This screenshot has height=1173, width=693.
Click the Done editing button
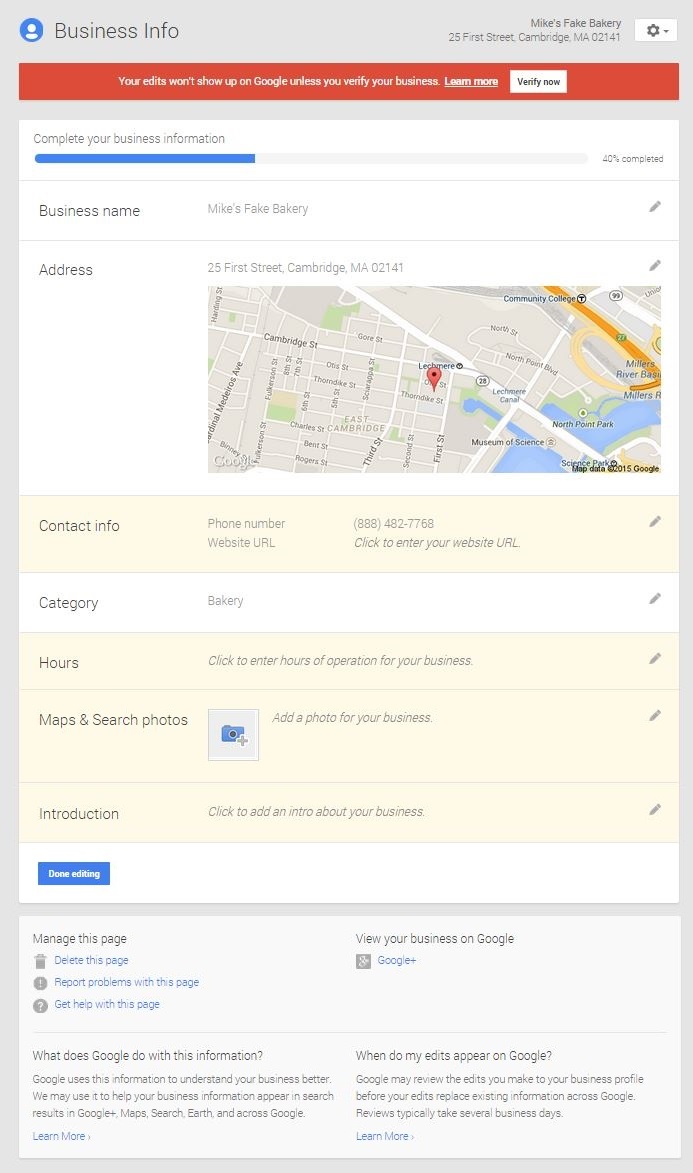click(74, 874)
